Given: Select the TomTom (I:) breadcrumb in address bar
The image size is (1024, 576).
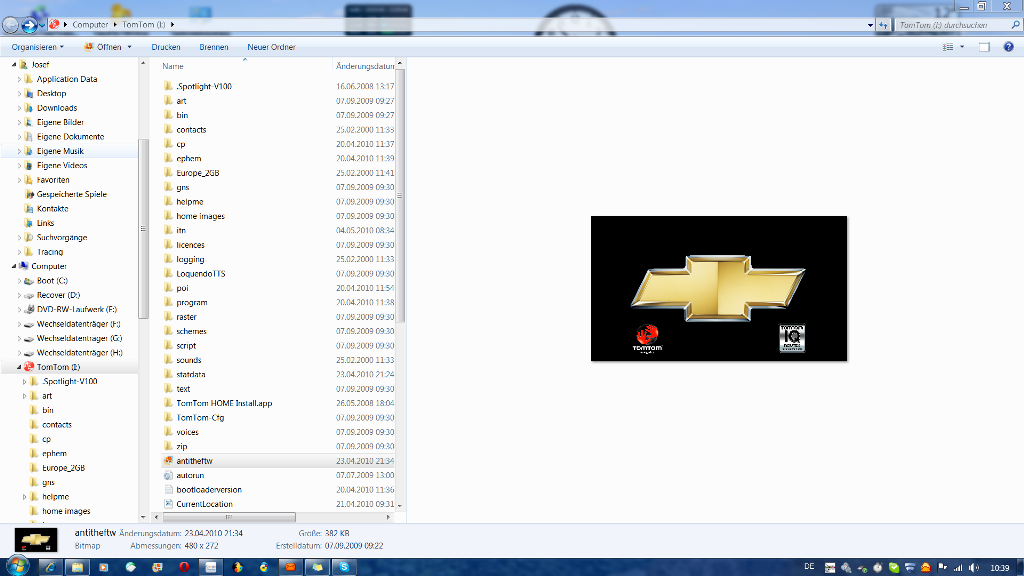Looking at the screenshot, I should click(x=144, y=25).
